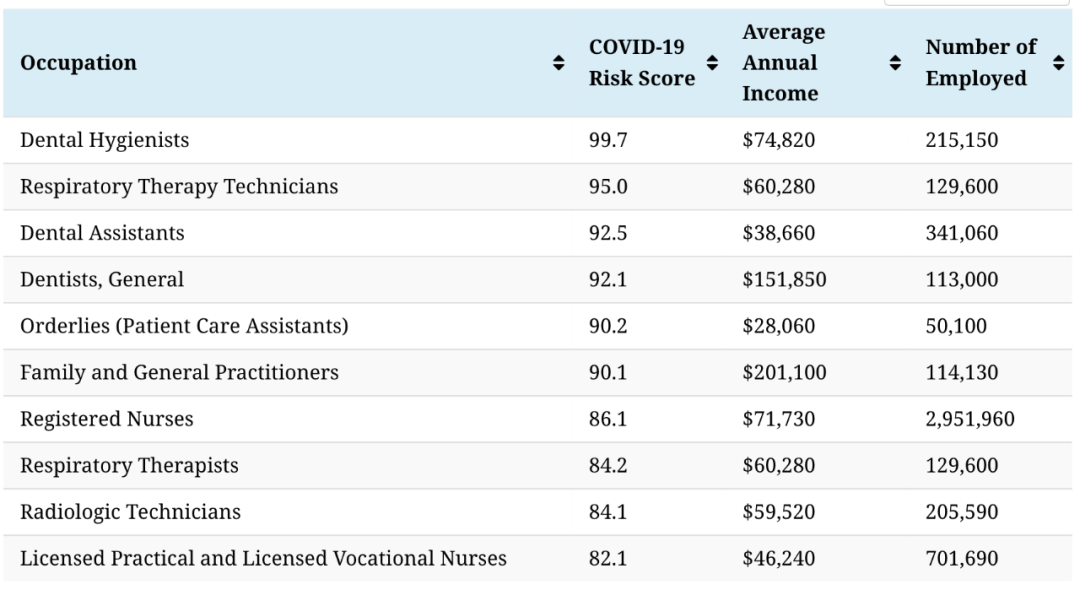Select the Dental Assistants row name
The image size is (1080, 590).
pos(102,233)
